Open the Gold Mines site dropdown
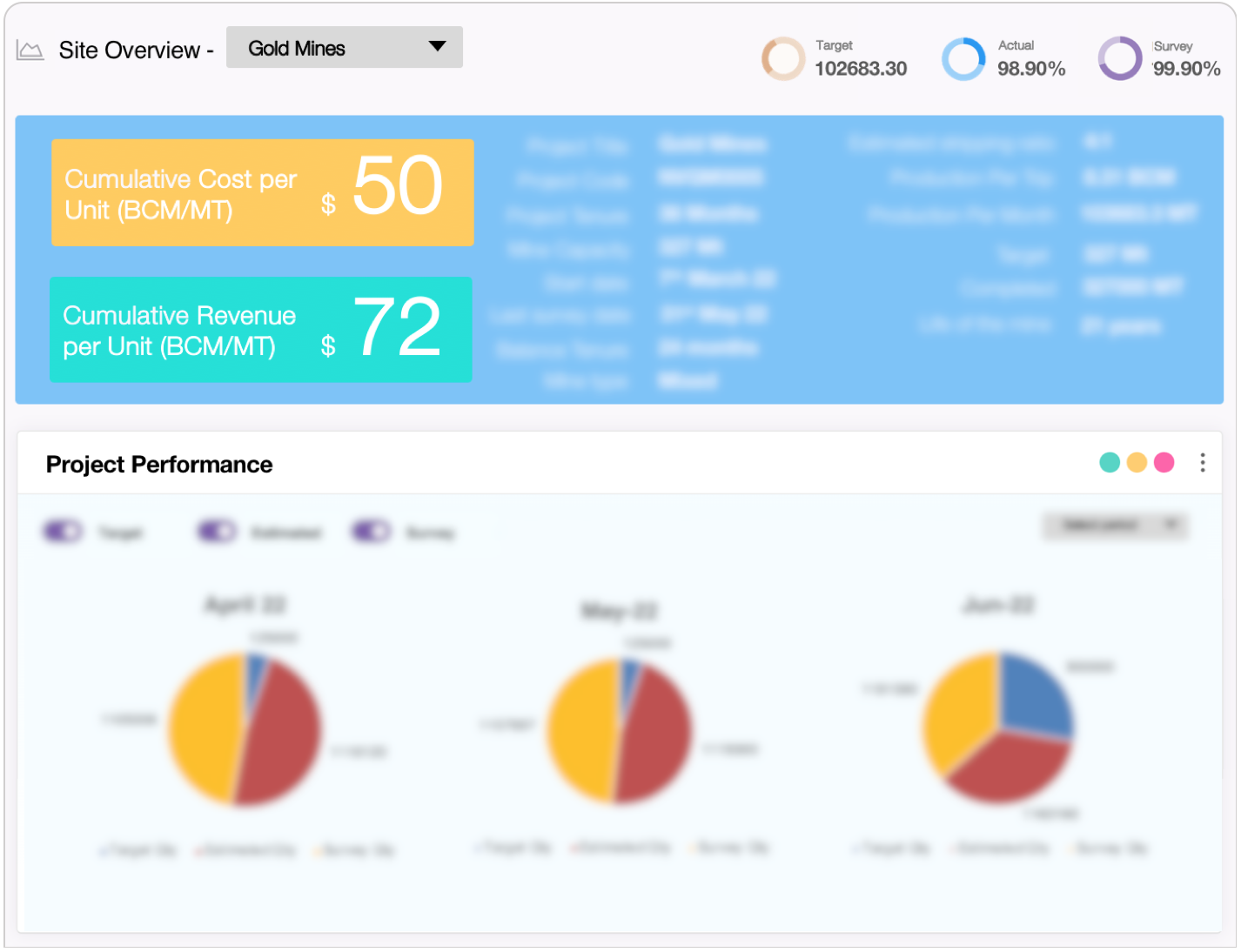The image size is (1241, 952). [343, 48]
